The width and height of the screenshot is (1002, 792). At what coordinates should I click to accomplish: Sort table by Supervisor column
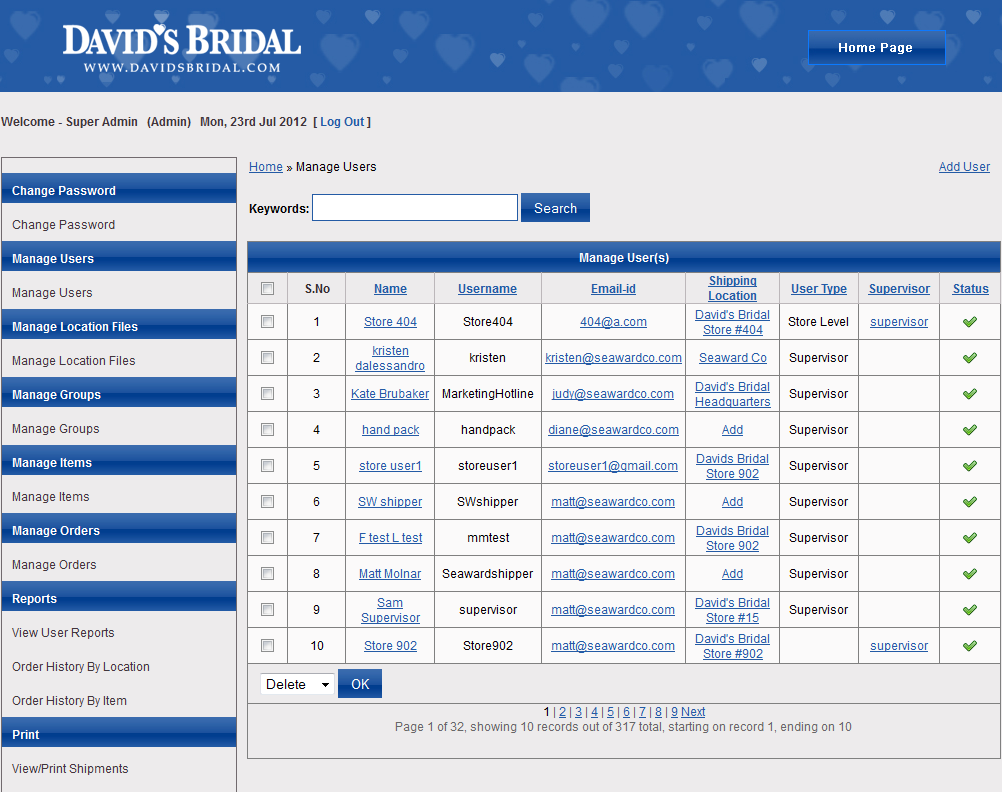[899, 288]
